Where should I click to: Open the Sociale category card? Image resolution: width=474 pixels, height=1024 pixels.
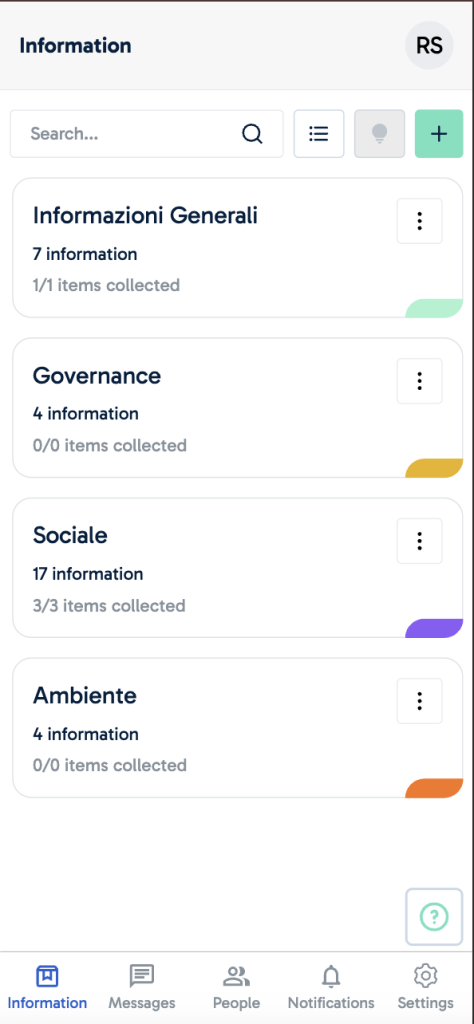(238, 568)
